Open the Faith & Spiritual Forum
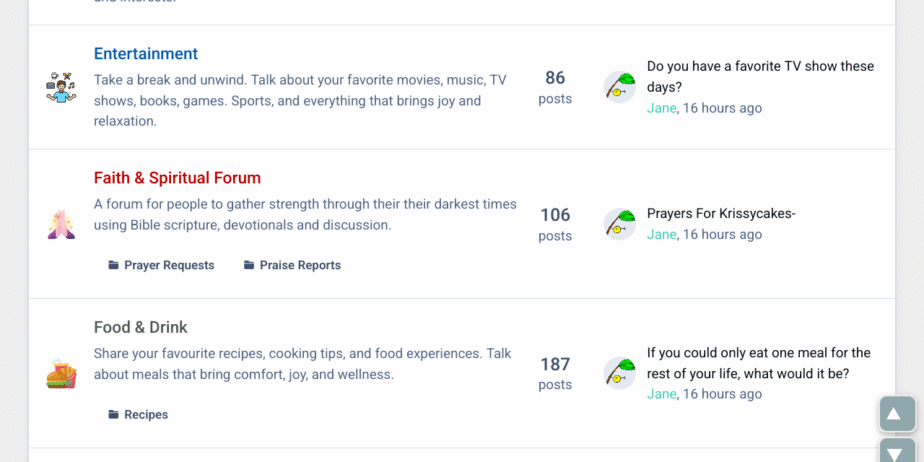Image resolution: width=924 pixels, height=462 pixels. [177, 178]
